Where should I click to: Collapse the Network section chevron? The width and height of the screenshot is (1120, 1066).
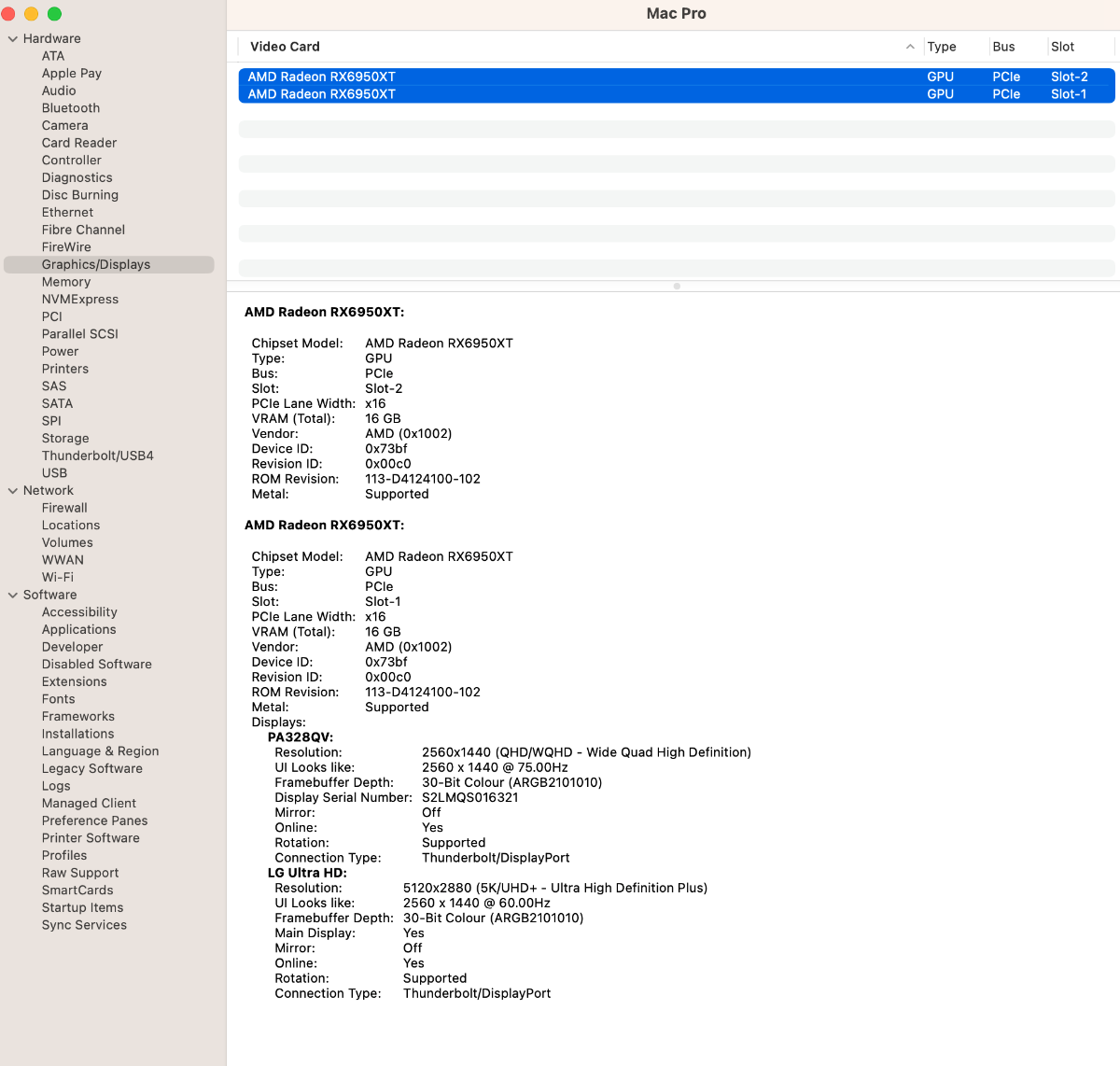point(13,491)
